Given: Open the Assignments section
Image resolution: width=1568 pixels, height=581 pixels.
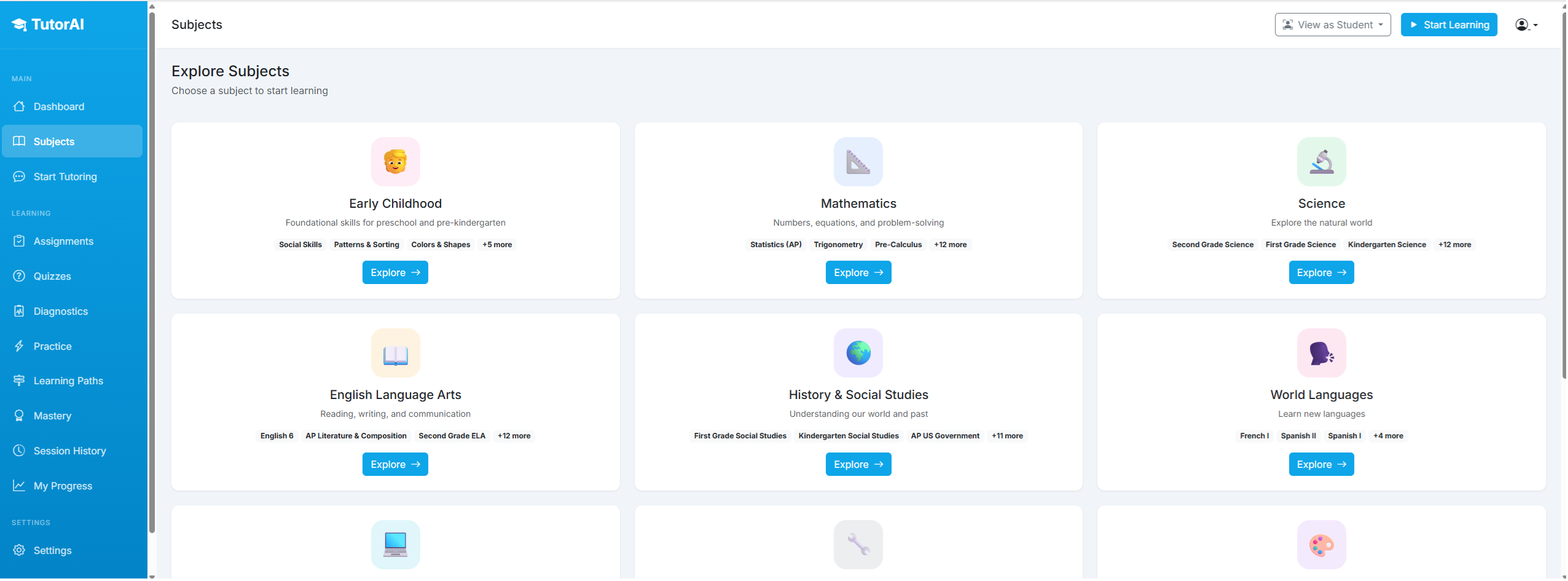Looking at the screenshot, I should point(63,241).
